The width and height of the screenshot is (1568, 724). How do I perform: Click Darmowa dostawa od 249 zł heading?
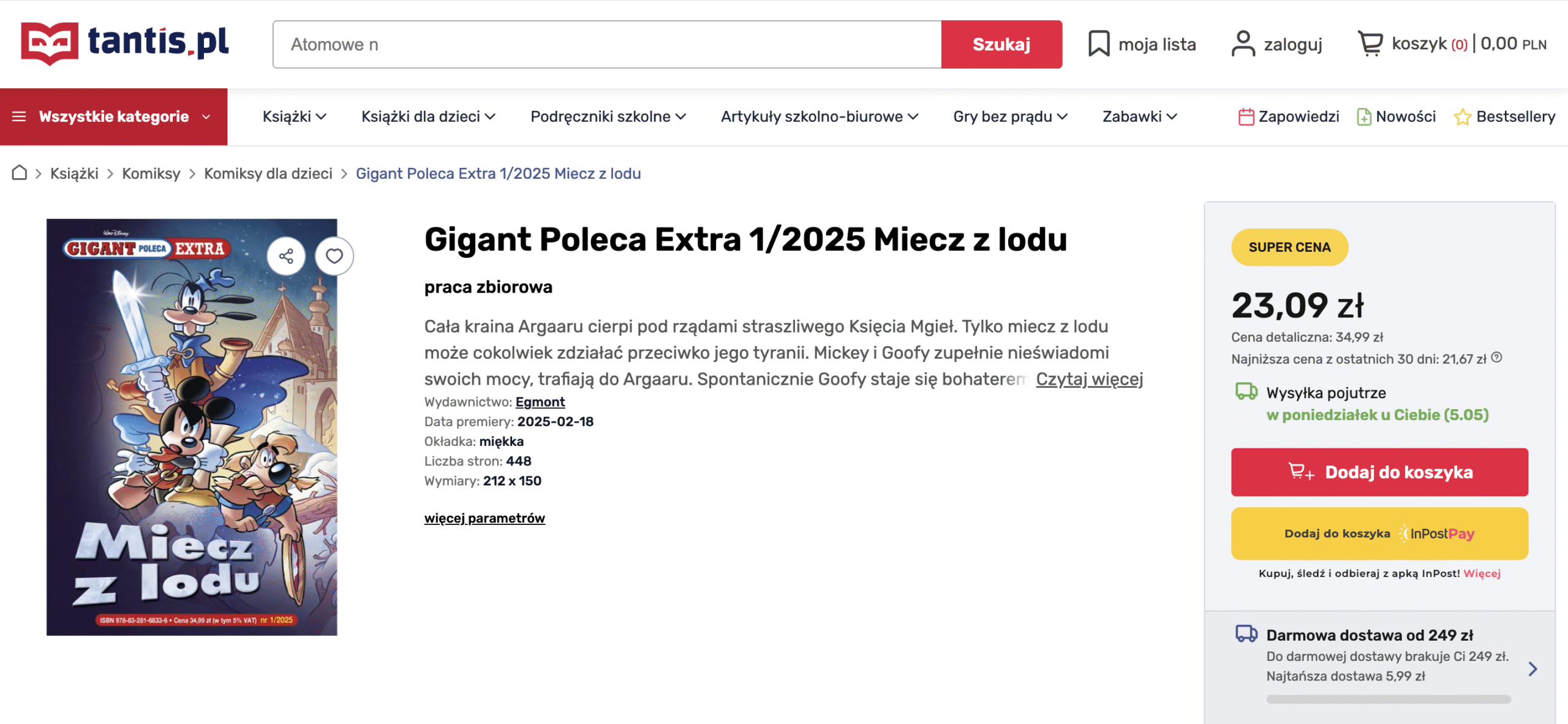click(x=1370, y=635)
